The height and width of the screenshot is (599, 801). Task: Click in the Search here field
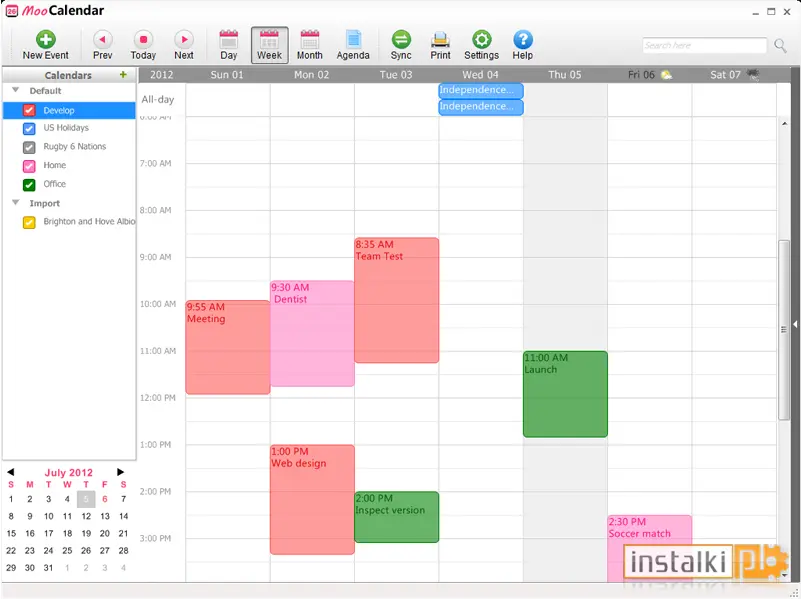pyautogui.click(x=704, y=45)
